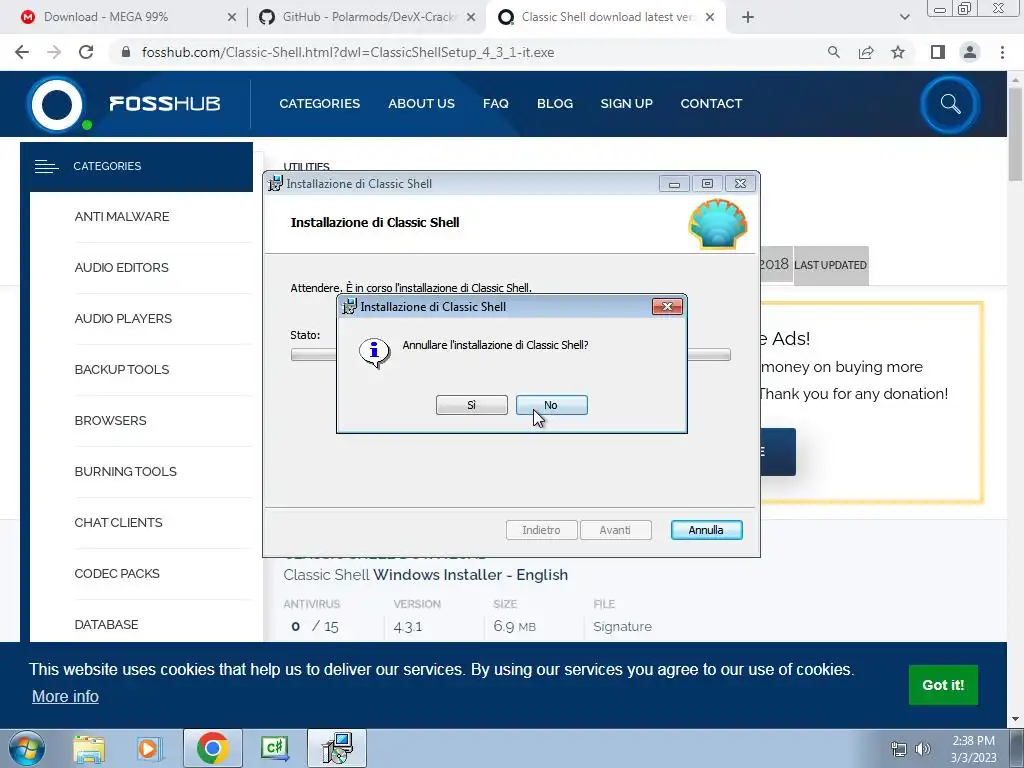The image size is (1024, 768).
Task: Click the info icon in the dialog
Action: click(374, 352)
